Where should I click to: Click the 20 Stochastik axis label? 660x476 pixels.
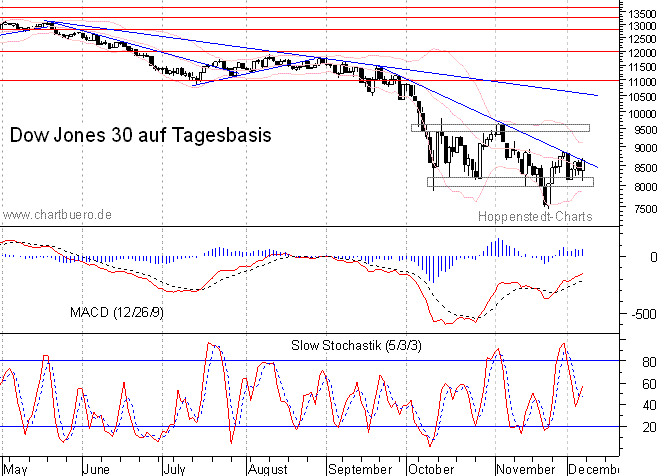[x=649, y=427]
